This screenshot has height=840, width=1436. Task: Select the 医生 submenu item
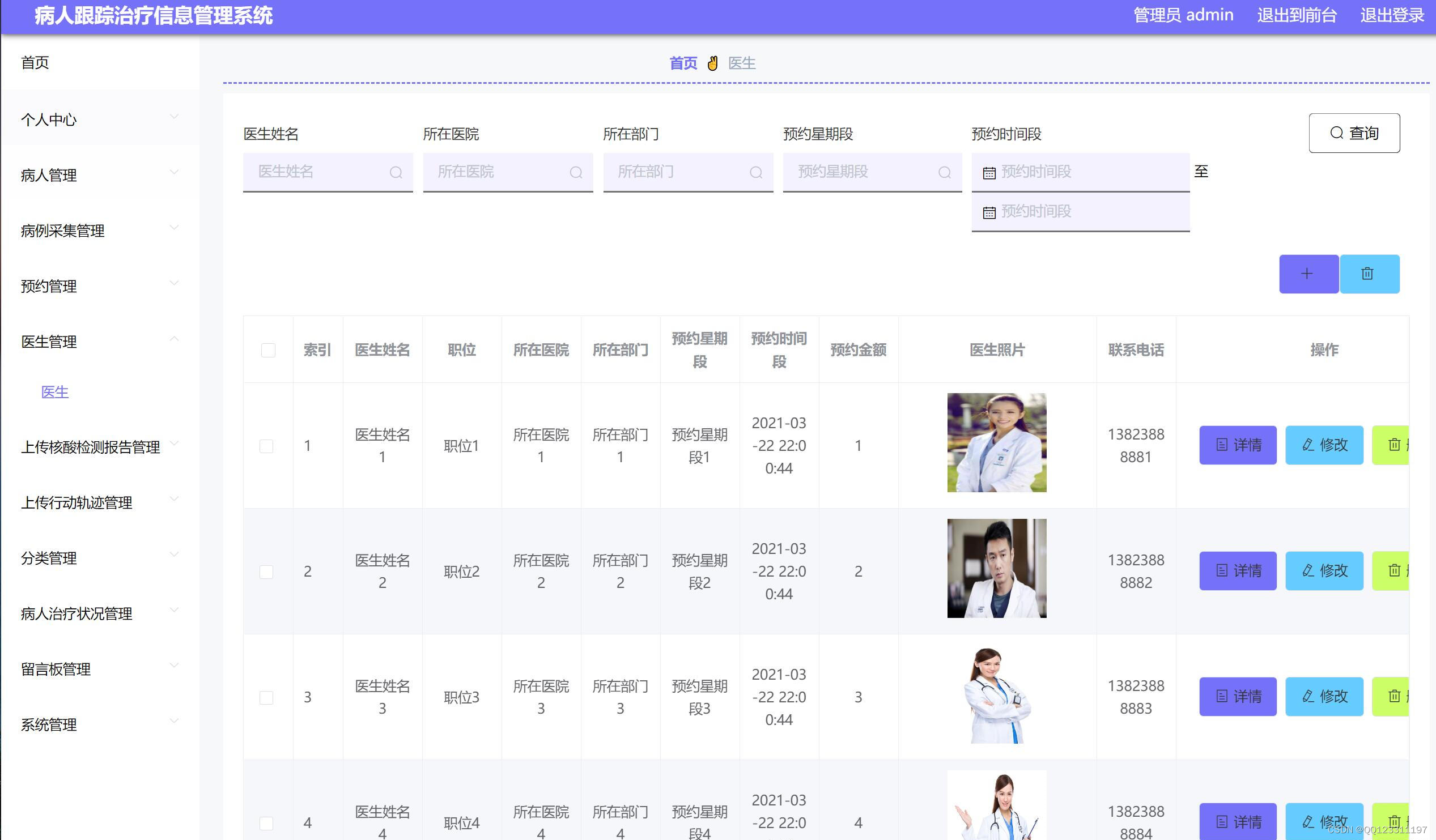coord(55,392)
